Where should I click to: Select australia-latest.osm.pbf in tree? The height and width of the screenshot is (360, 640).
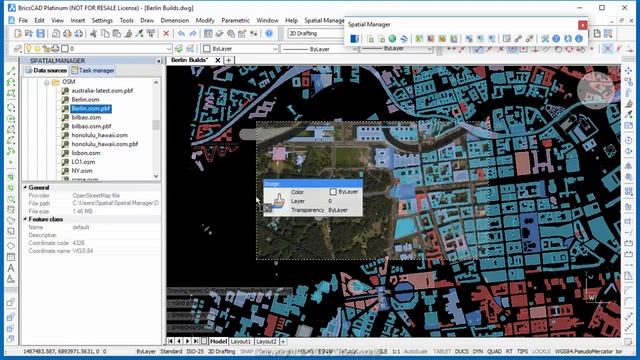coord(102,91)
